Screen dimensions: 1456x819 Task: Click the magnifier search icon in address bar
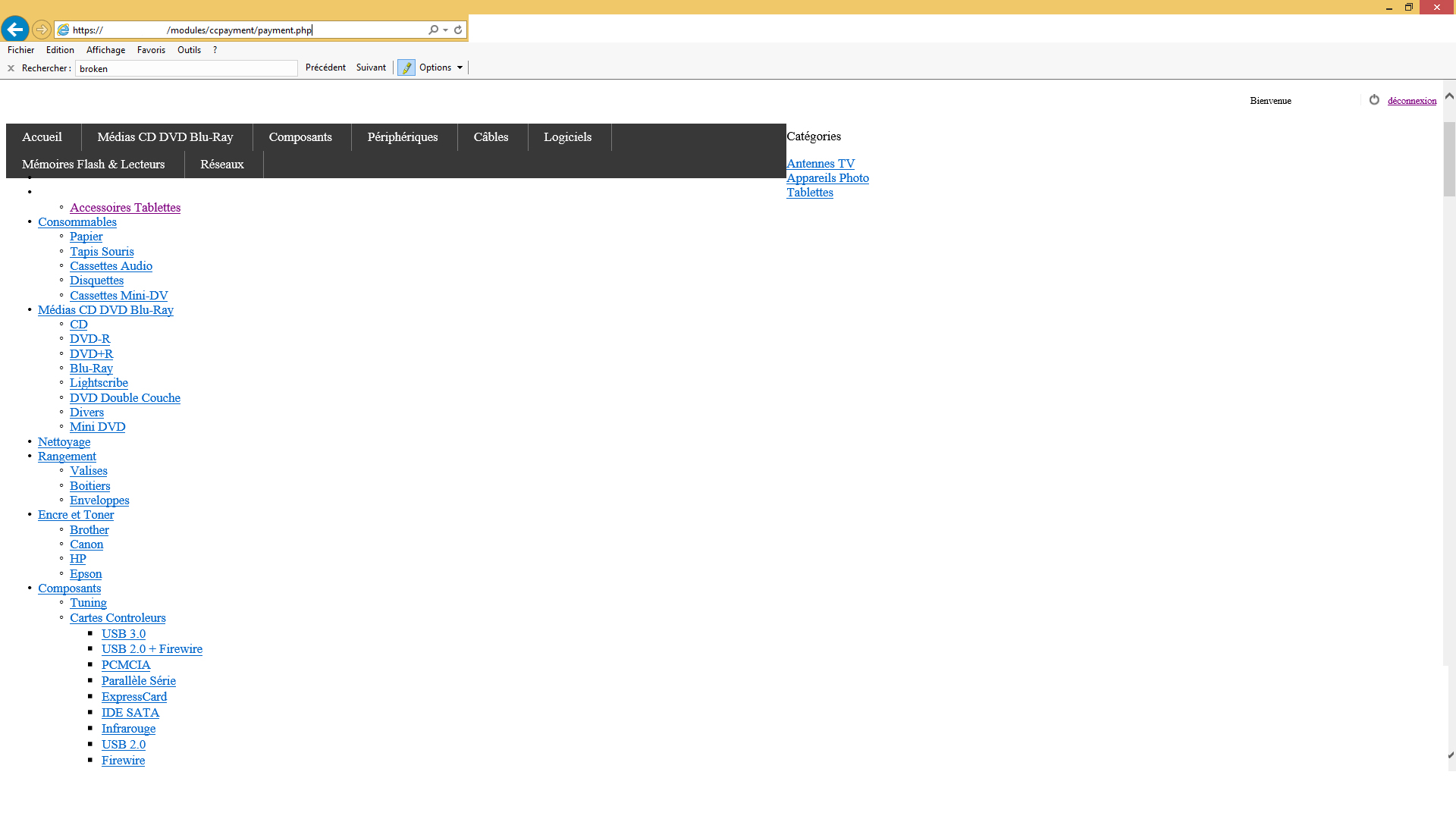[x=433, y=30]
